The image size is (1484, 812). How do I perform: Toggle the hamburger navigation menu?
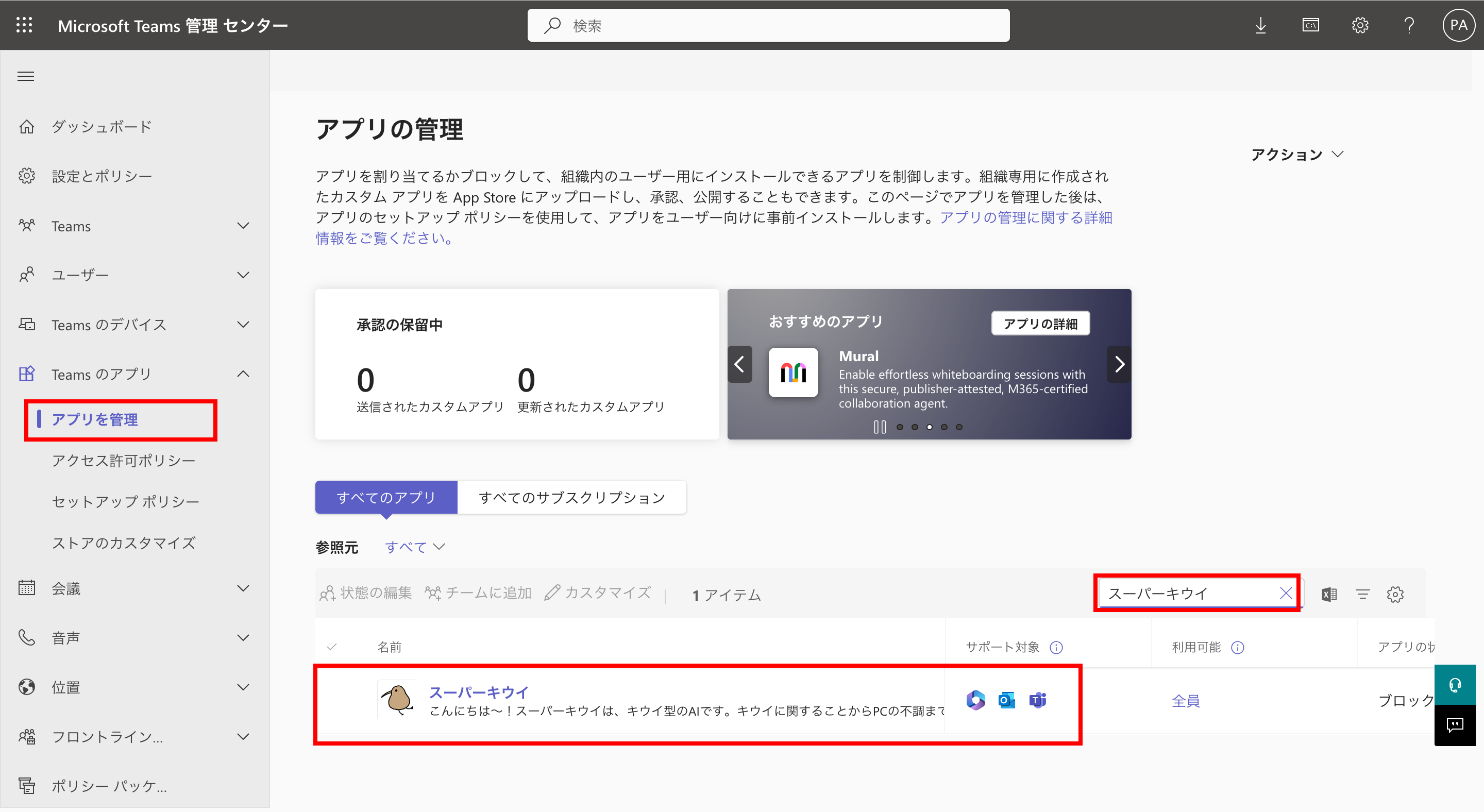tap(26, 76)
